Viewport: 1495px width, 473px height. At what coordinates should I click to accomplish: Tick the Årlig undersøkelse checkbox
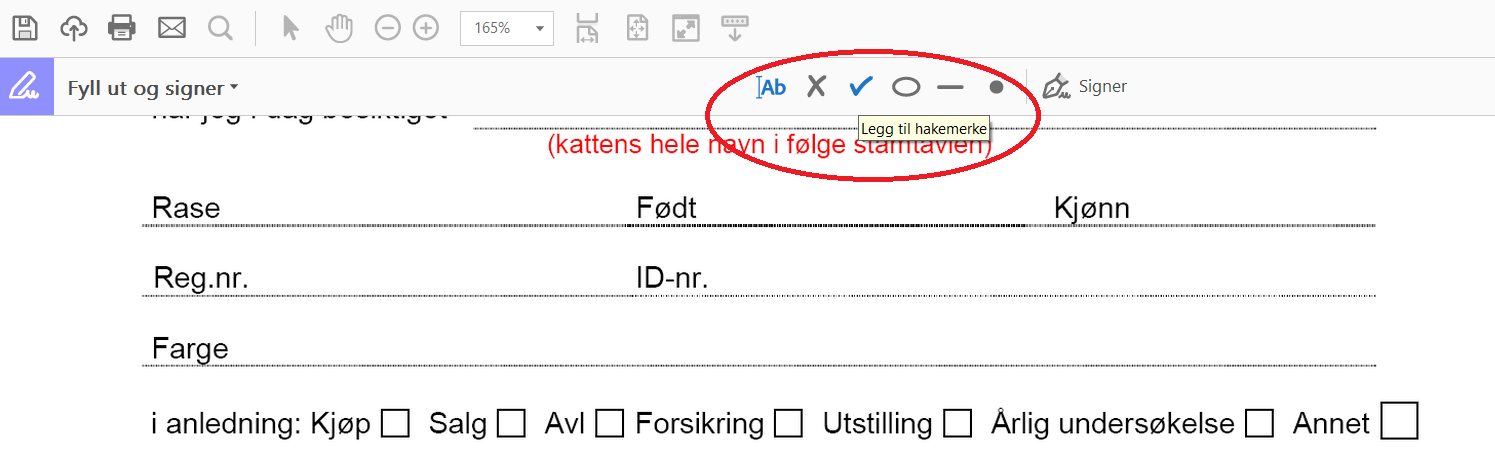[x=1260, y=424]
